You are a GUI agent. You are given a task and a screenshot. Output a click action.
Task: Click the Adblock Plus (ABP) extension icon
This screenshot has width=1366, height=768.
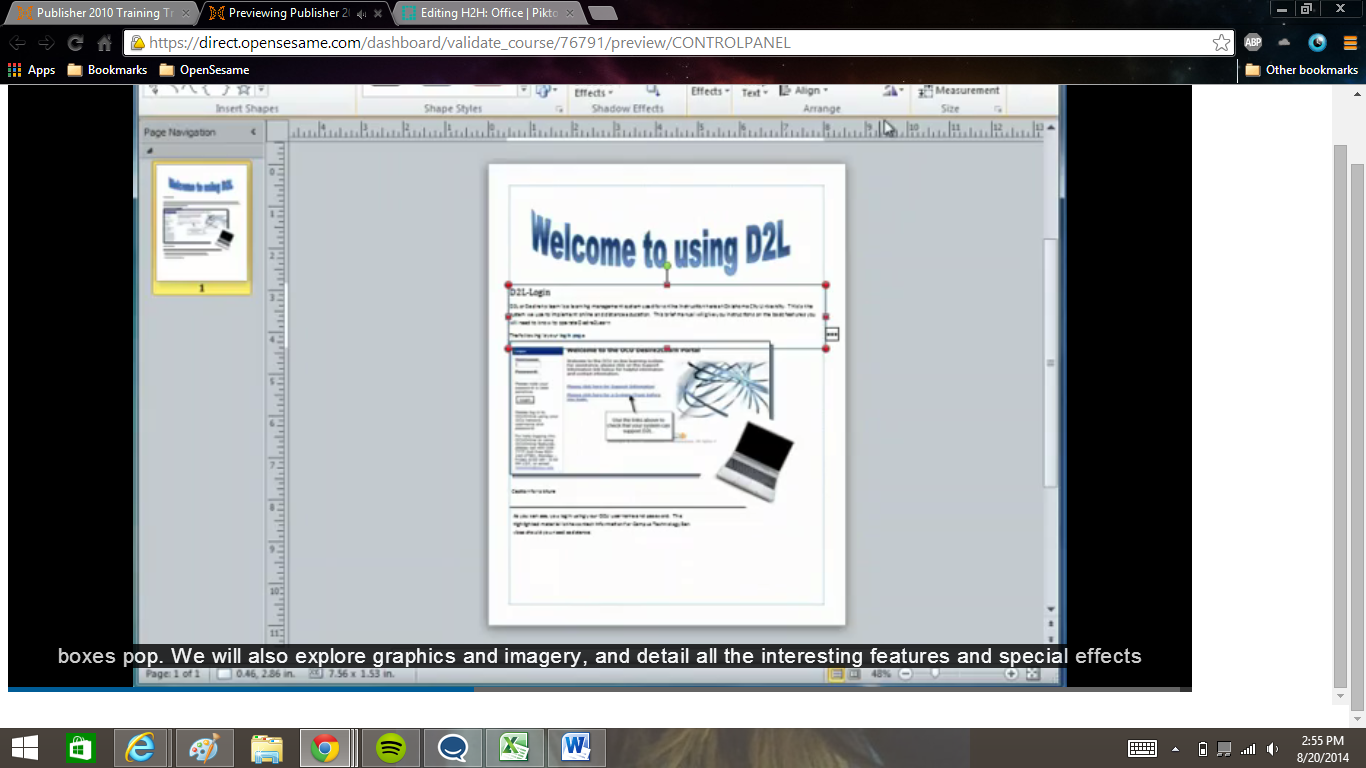pos(1253,43)
